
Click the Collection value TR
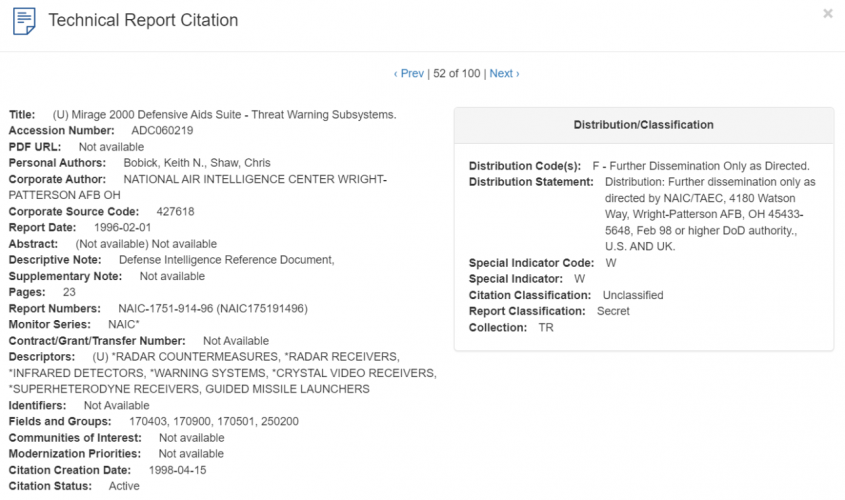click(546, 327)
